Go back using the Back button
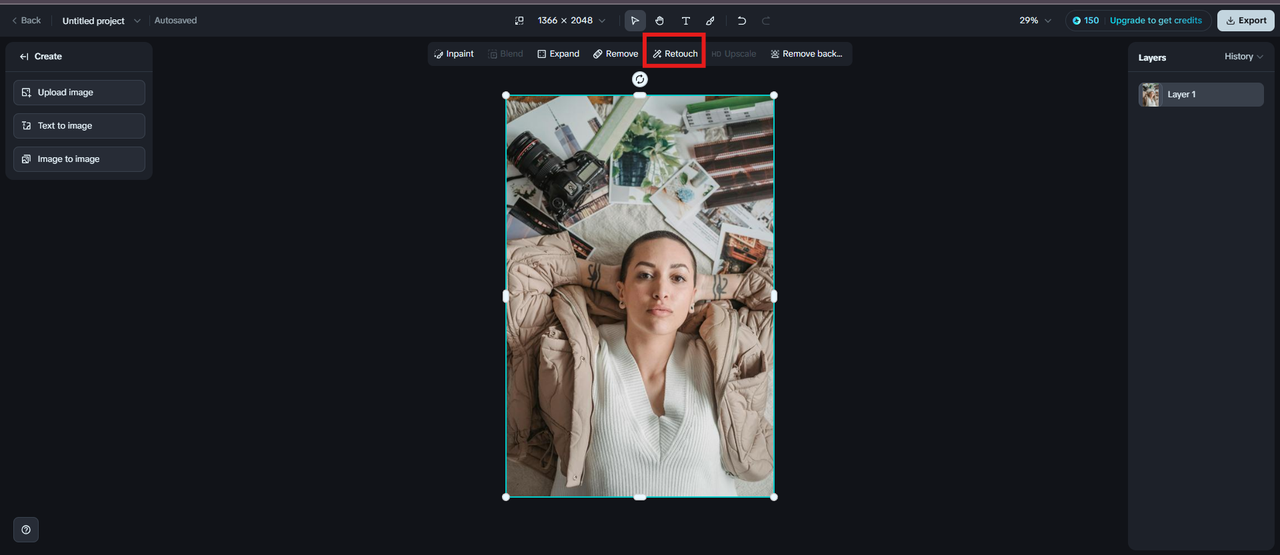Image resolution: width=1280 pixels, height=555 pixels. (26, 20)
